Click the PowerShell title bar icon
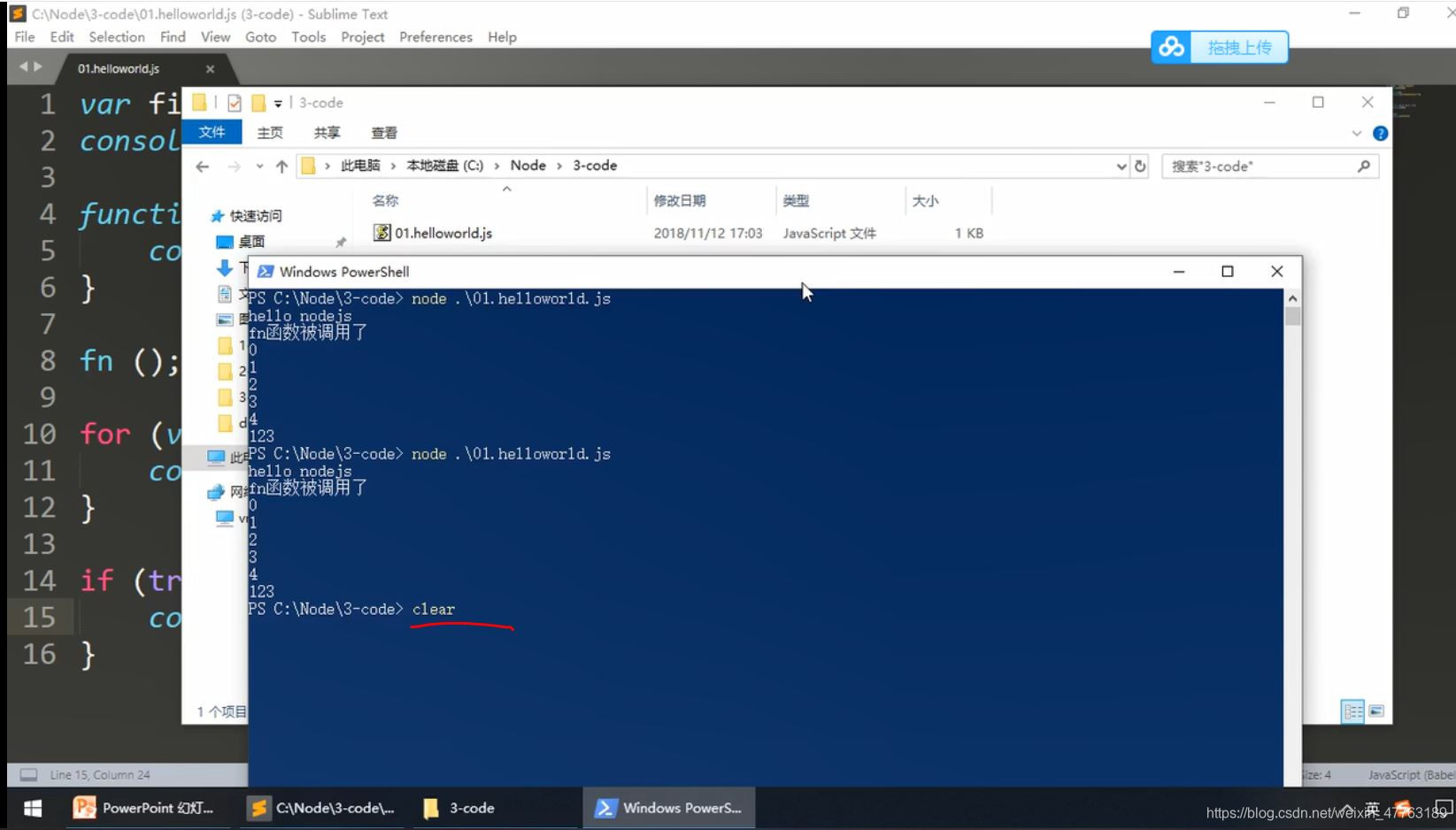This screenshot has height=830, width=1456. click(x=265, y=272)
